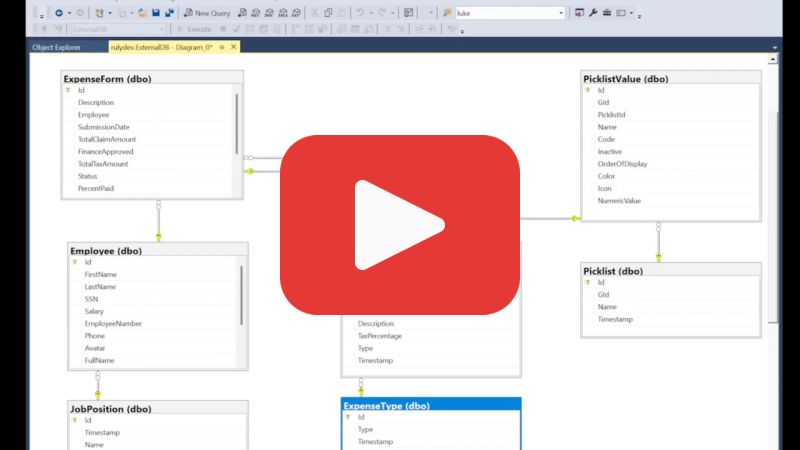Open Properties with the wrench icon
This screenshot has width=800, height=450.
click(593, 13)
